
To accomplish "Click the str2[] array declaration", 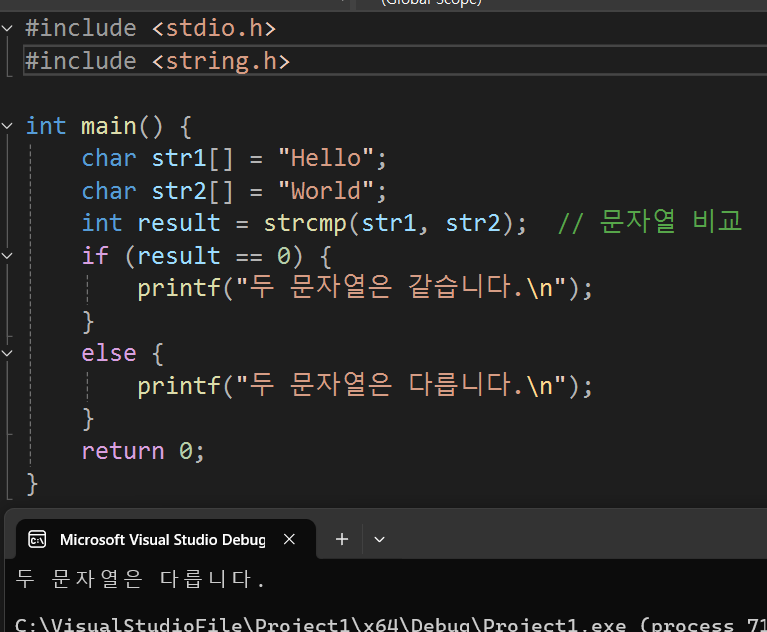I will click(x=234, y=191).
